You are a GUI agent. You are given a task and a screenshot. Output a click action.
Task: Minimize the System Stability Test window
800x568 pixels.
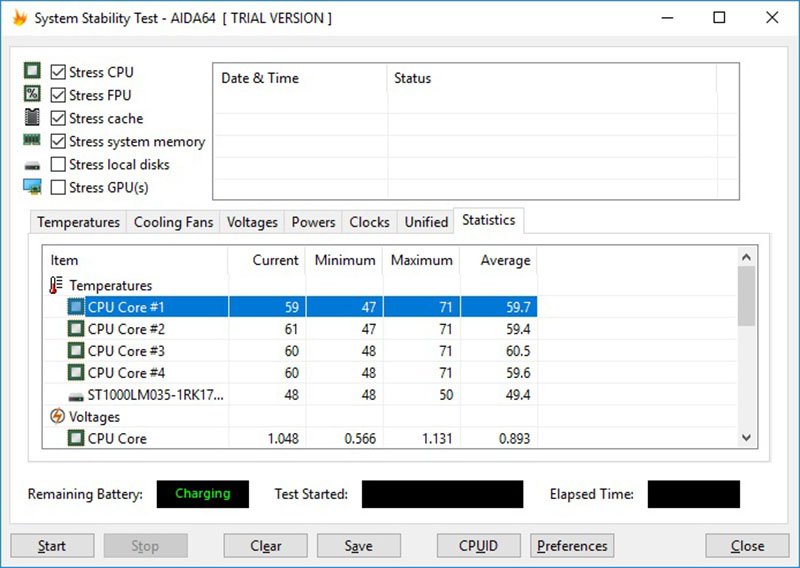[667, 18]
